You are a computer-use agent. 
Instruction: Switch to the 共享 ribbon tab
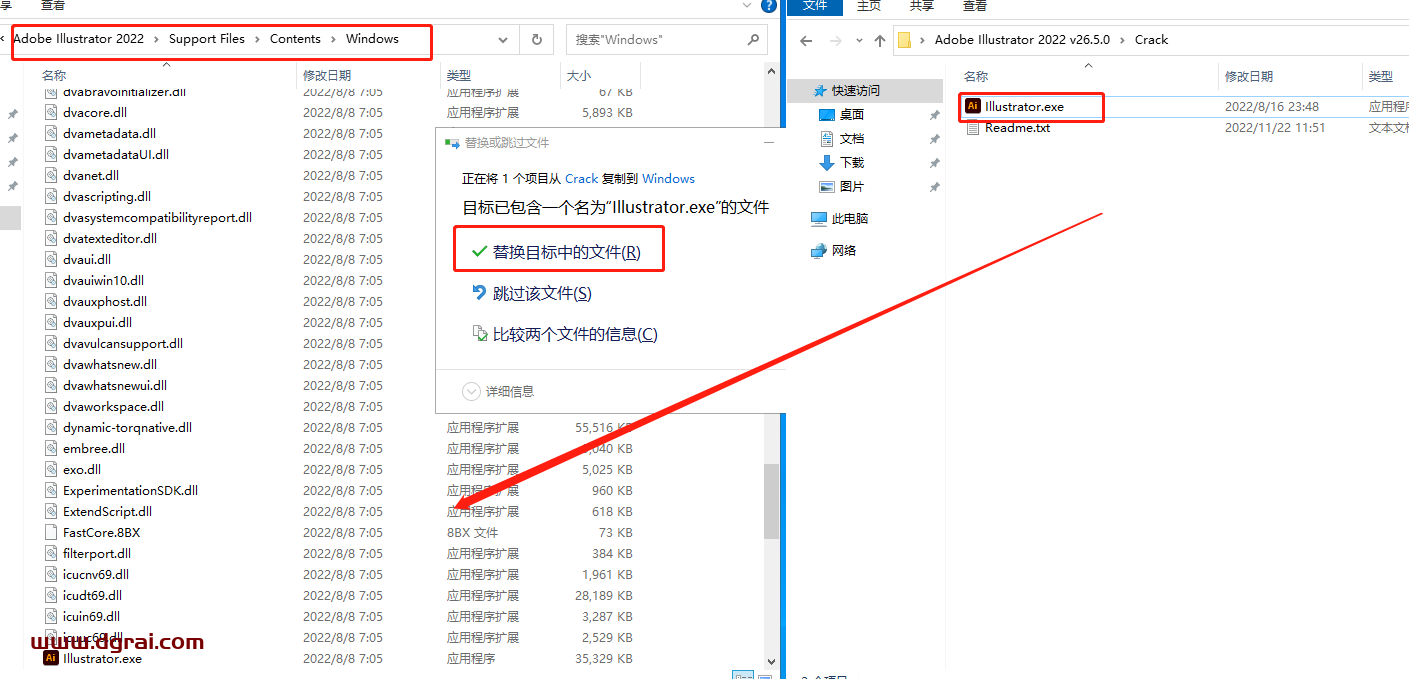pos(921,6)
